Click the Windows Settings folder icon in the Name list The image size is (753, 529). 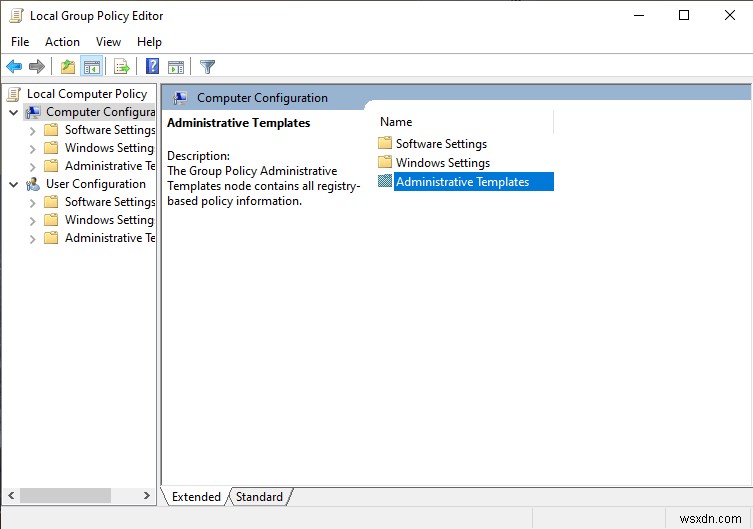click(385, 162)
